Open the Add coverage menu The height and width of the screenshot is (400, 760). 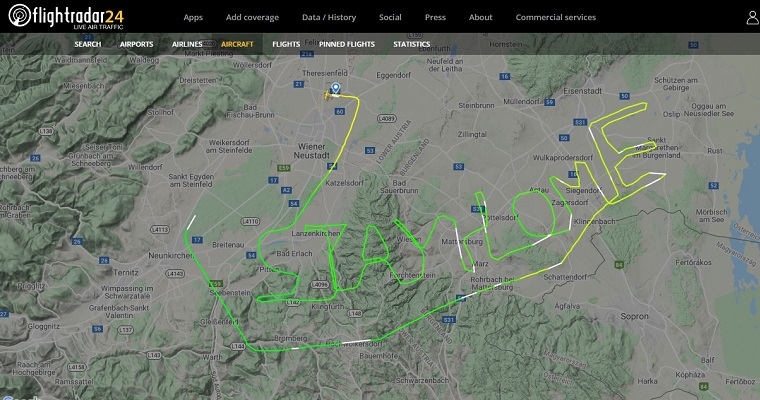point(253,17)
